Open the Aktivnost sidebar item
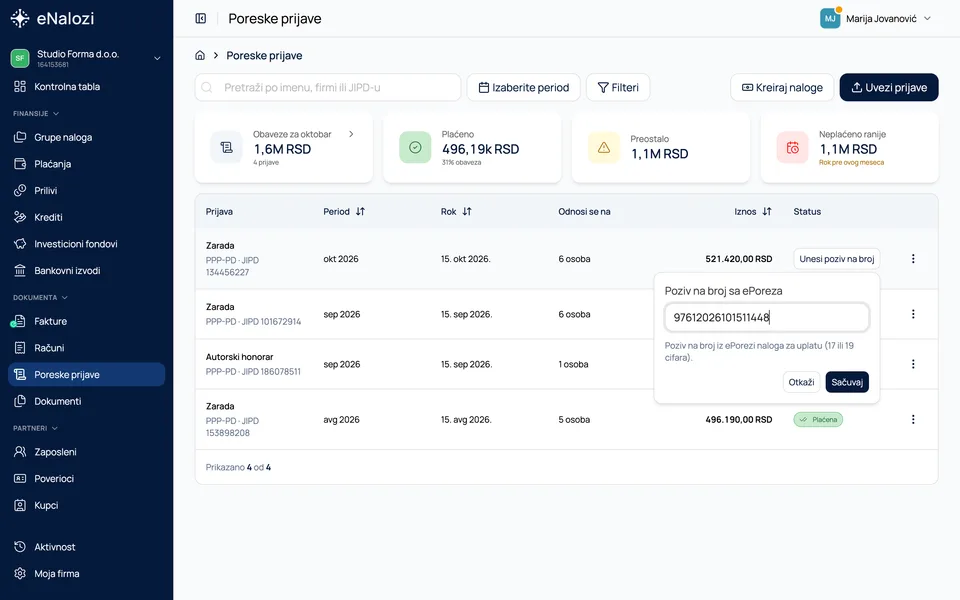Screen dimensions: 960x600 (x=86, y=547)
